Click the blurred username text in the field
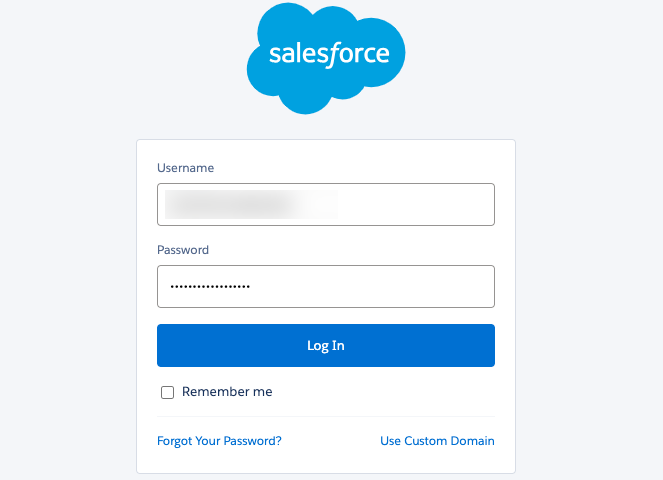 [x=251, y=204]
